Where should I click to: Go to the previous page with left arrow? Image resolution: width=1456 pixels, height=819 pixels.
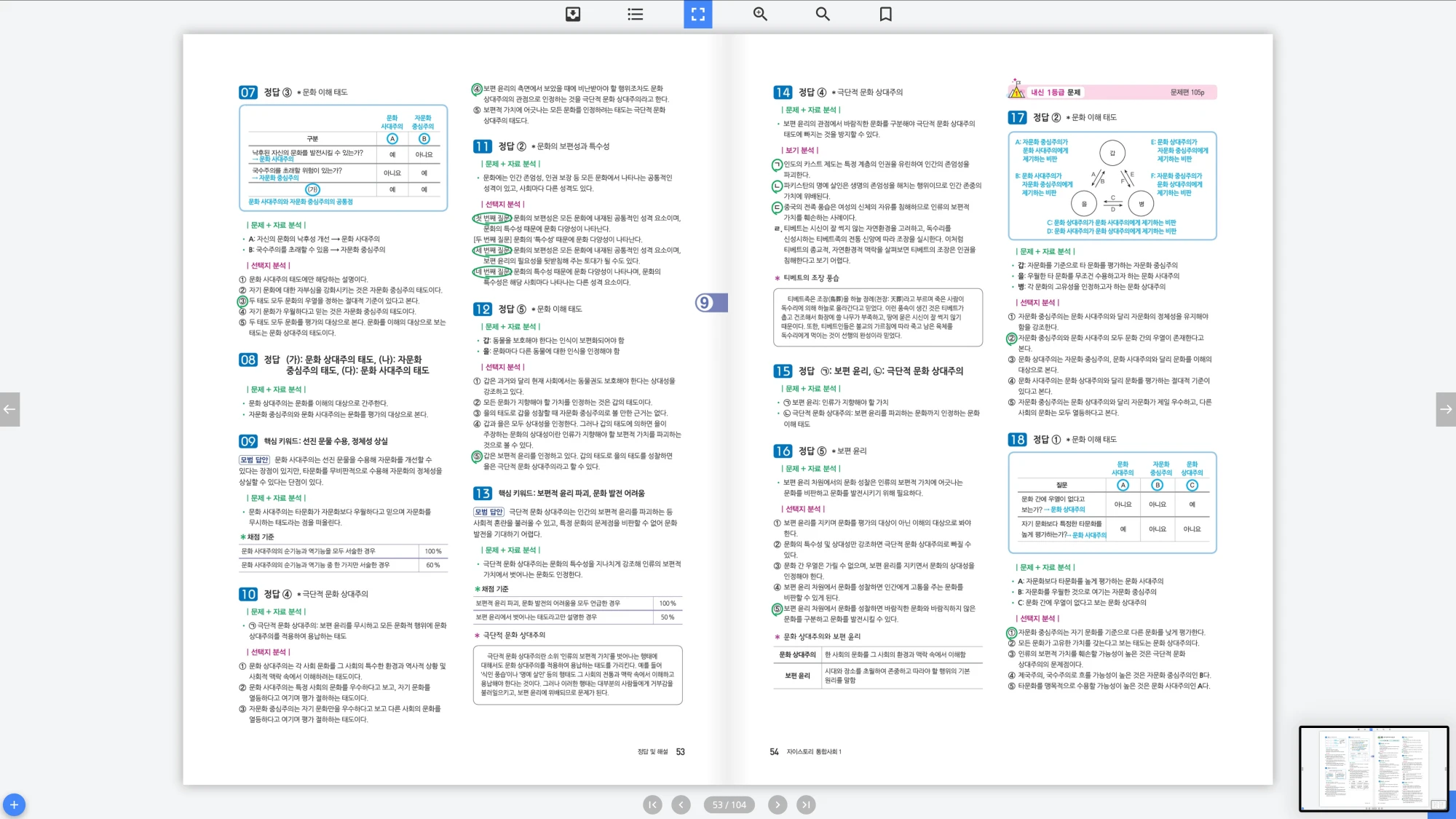pyautogui.click(x=9, y=409)
